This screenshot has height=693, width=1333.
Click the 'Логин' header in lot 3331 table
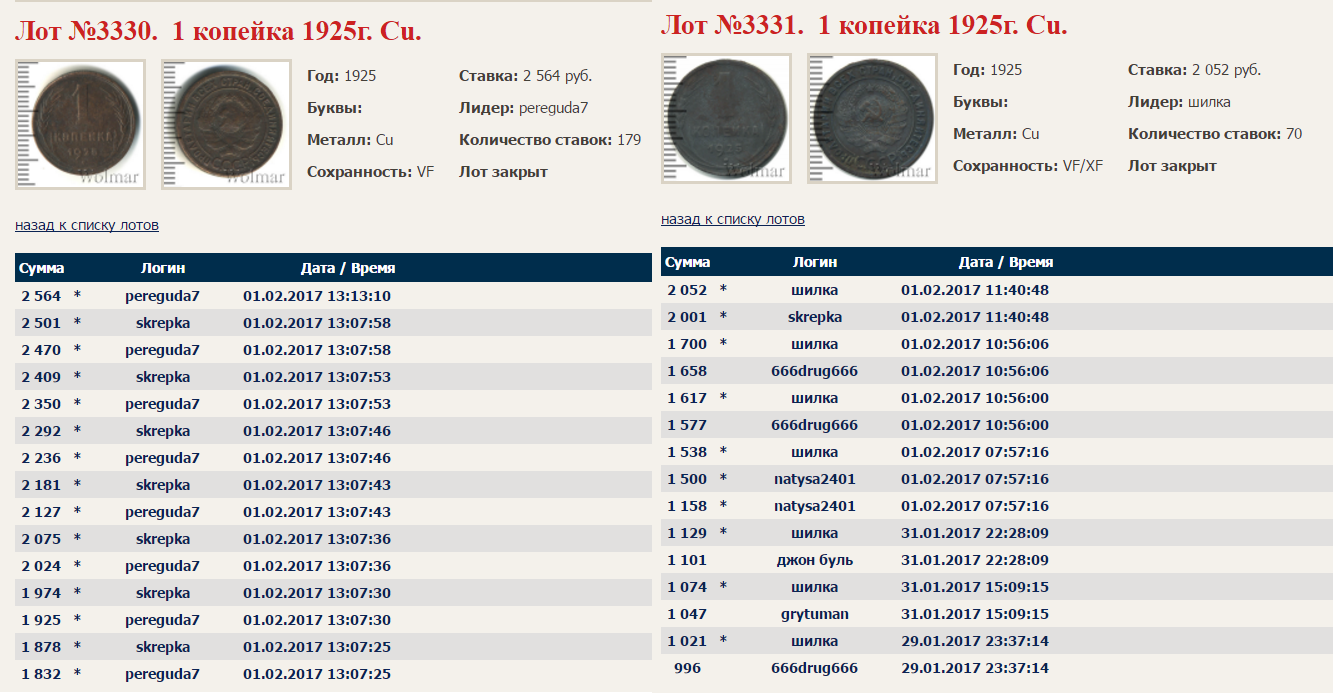815,262
